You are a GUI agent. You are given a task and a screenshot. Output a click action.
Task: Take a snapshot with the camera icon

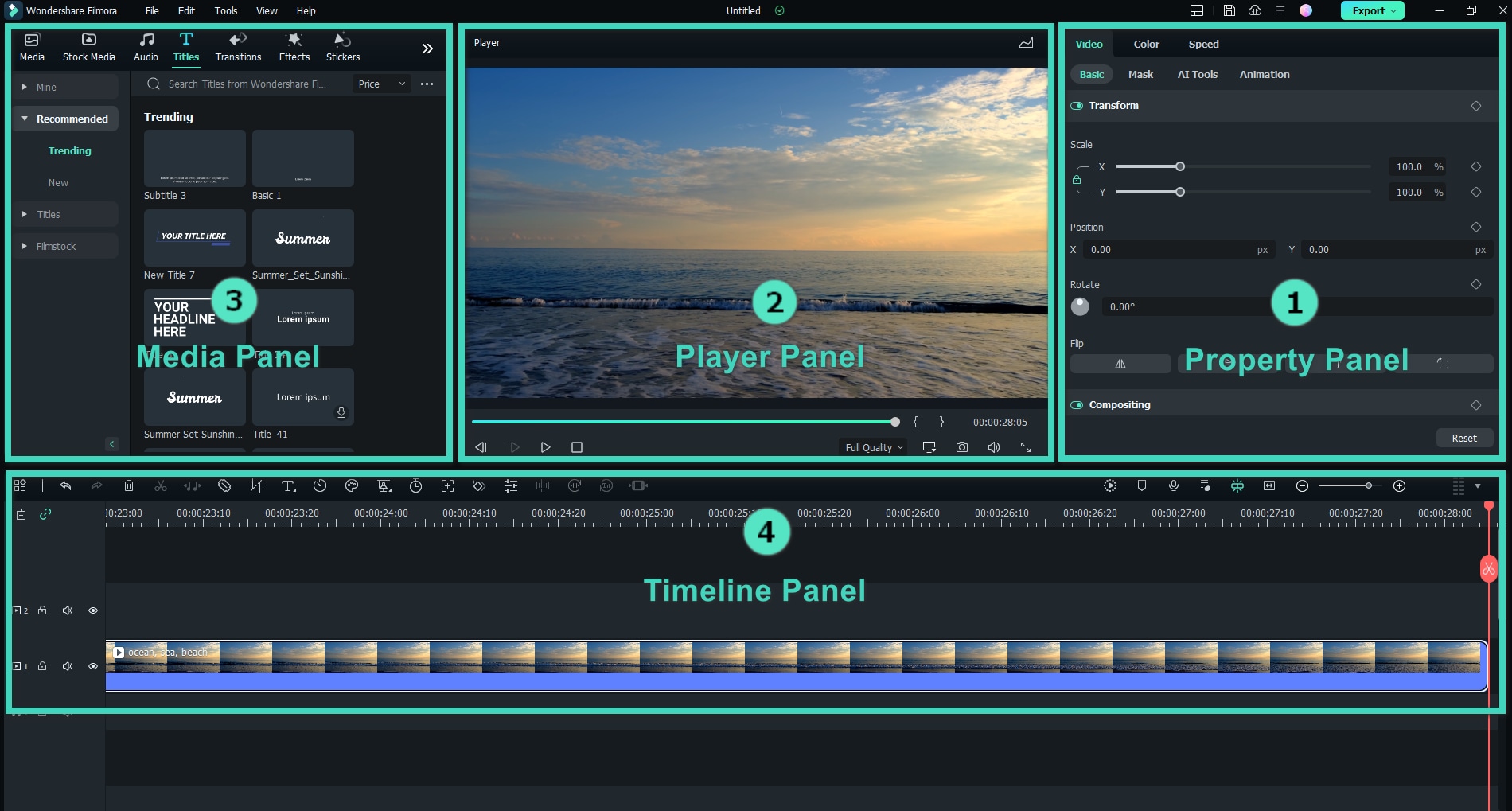tap(961, 447)
